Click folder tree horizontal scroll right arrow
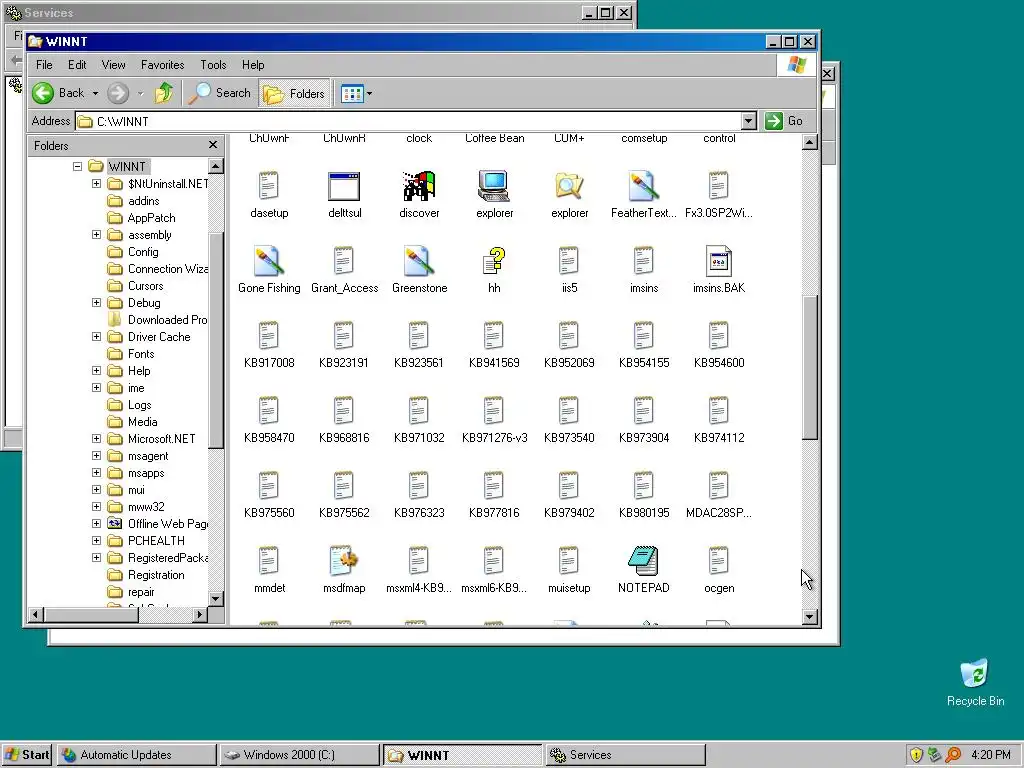1024x768 pixels. 200,615
